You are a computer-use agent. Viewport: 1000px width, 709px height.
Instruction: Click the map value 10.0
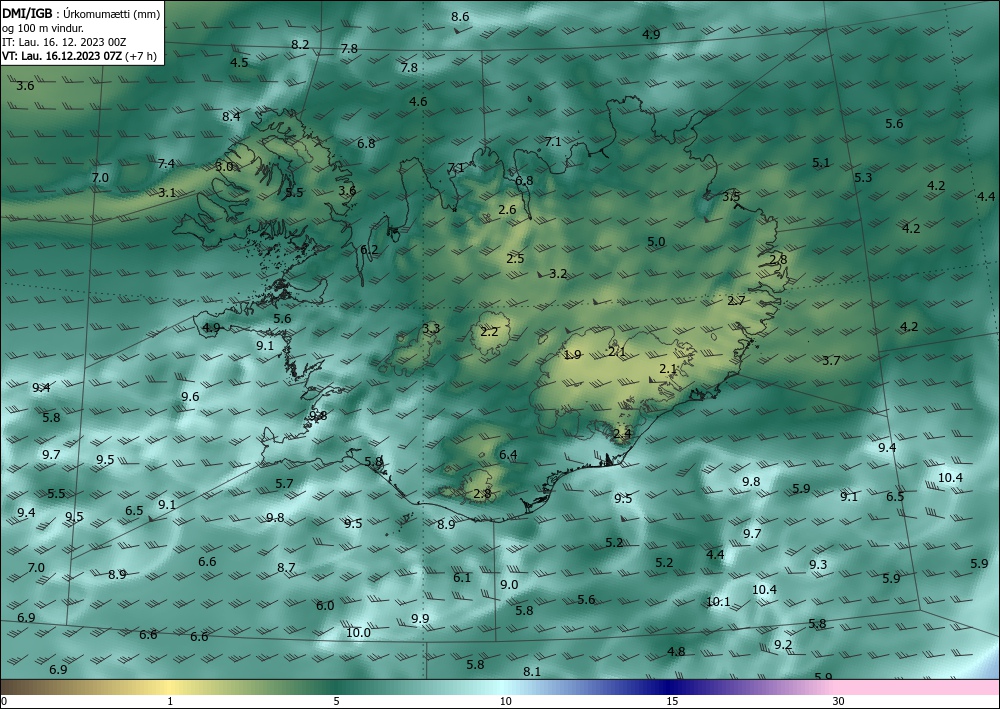click(x=358, y=632)
